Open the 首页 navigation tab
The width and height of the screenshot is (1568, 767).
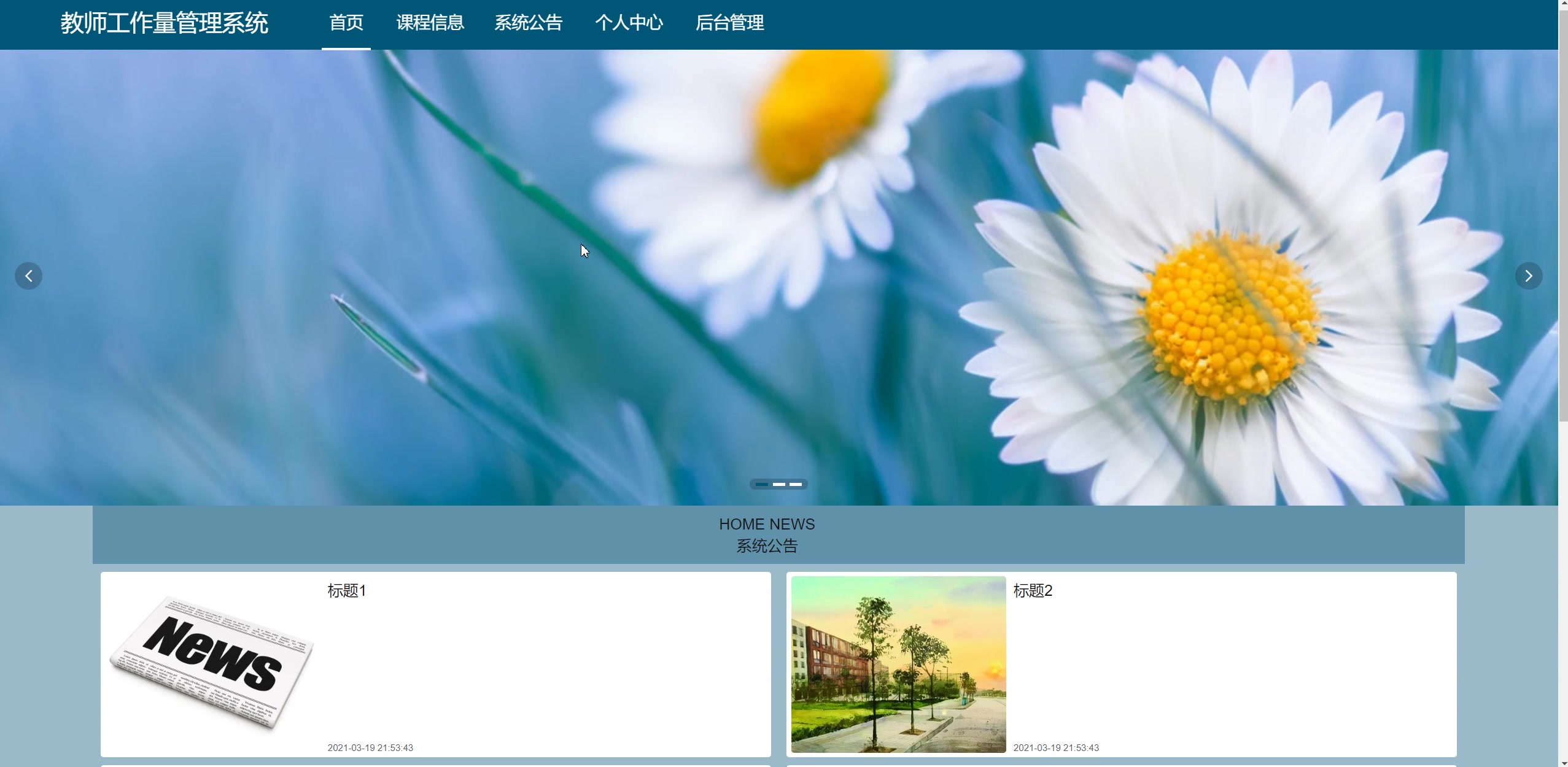346,23
